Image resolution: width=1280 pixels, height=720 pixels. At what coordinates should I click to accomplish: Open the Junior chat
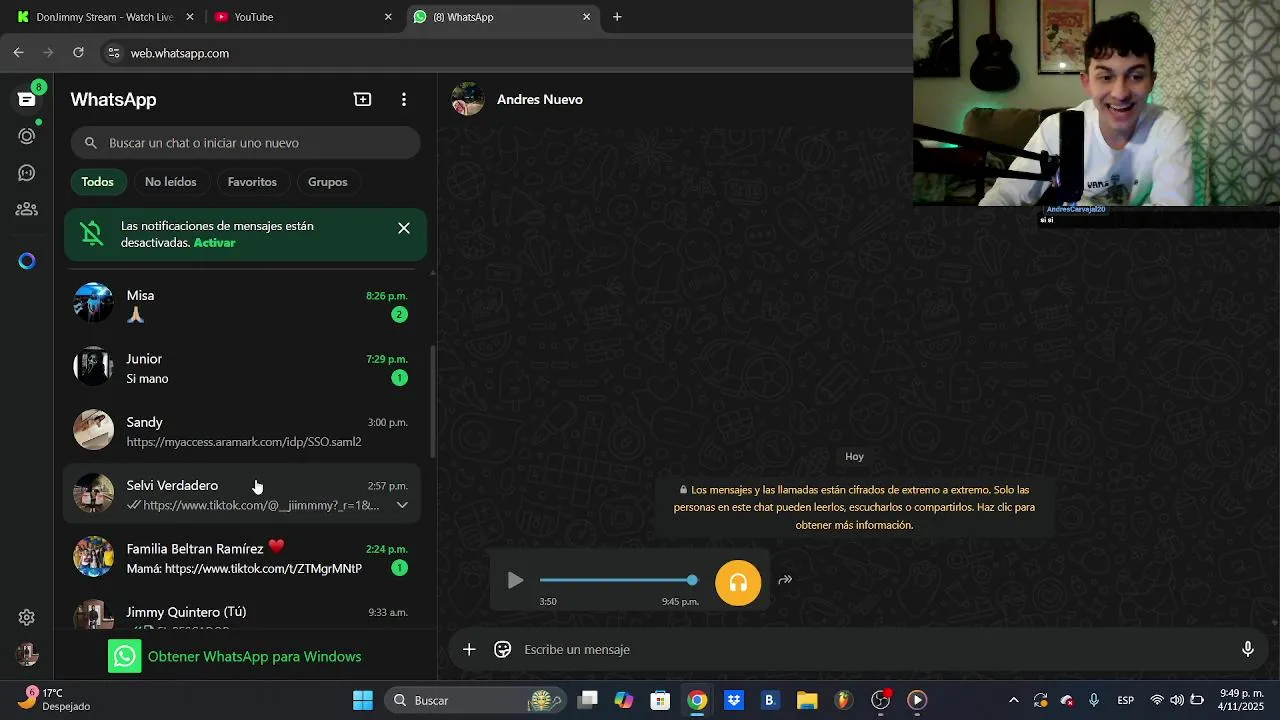242,367
